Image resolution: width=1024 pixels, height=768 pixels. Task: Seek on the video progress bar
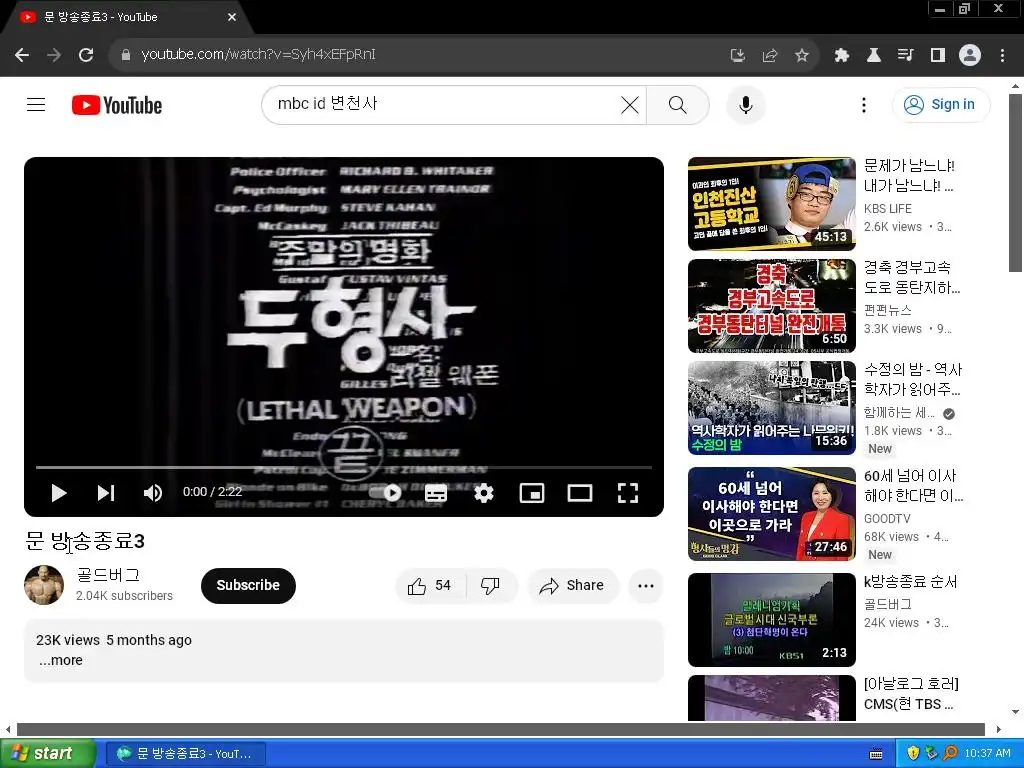tap(344, 468)
